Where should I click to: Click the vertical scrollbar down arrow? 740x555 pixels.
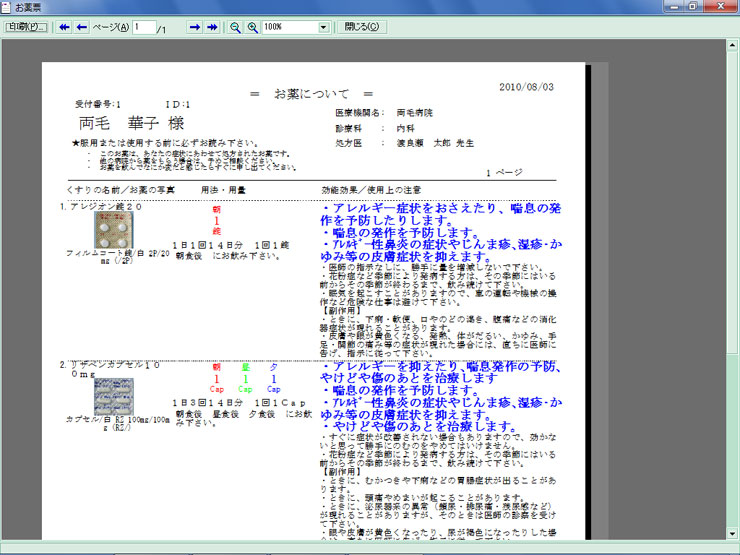(x=732, y=533)
